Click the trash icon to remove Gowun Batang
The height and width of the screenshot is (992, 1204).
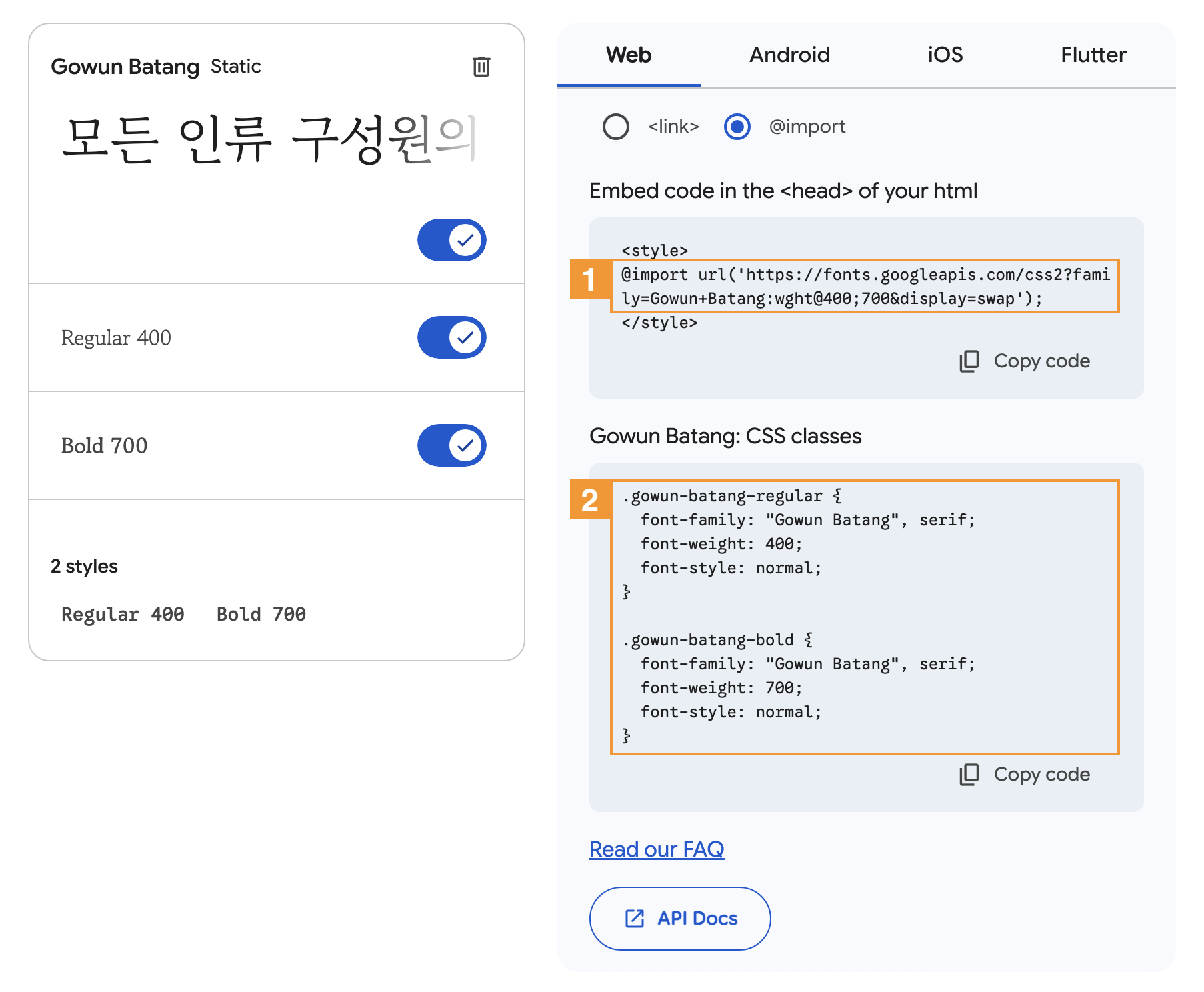coord(481,67)
